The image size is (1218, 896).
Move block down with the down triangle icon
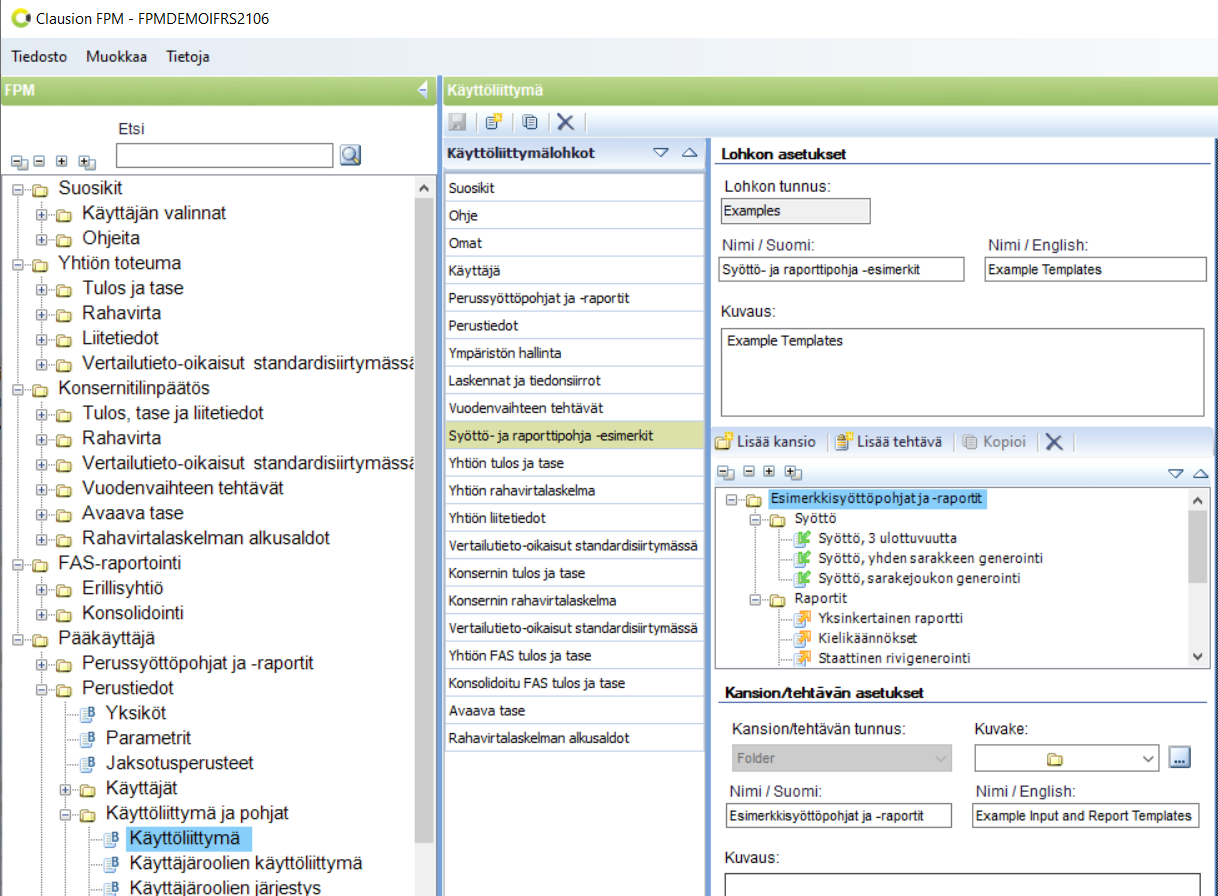point(660,153)
